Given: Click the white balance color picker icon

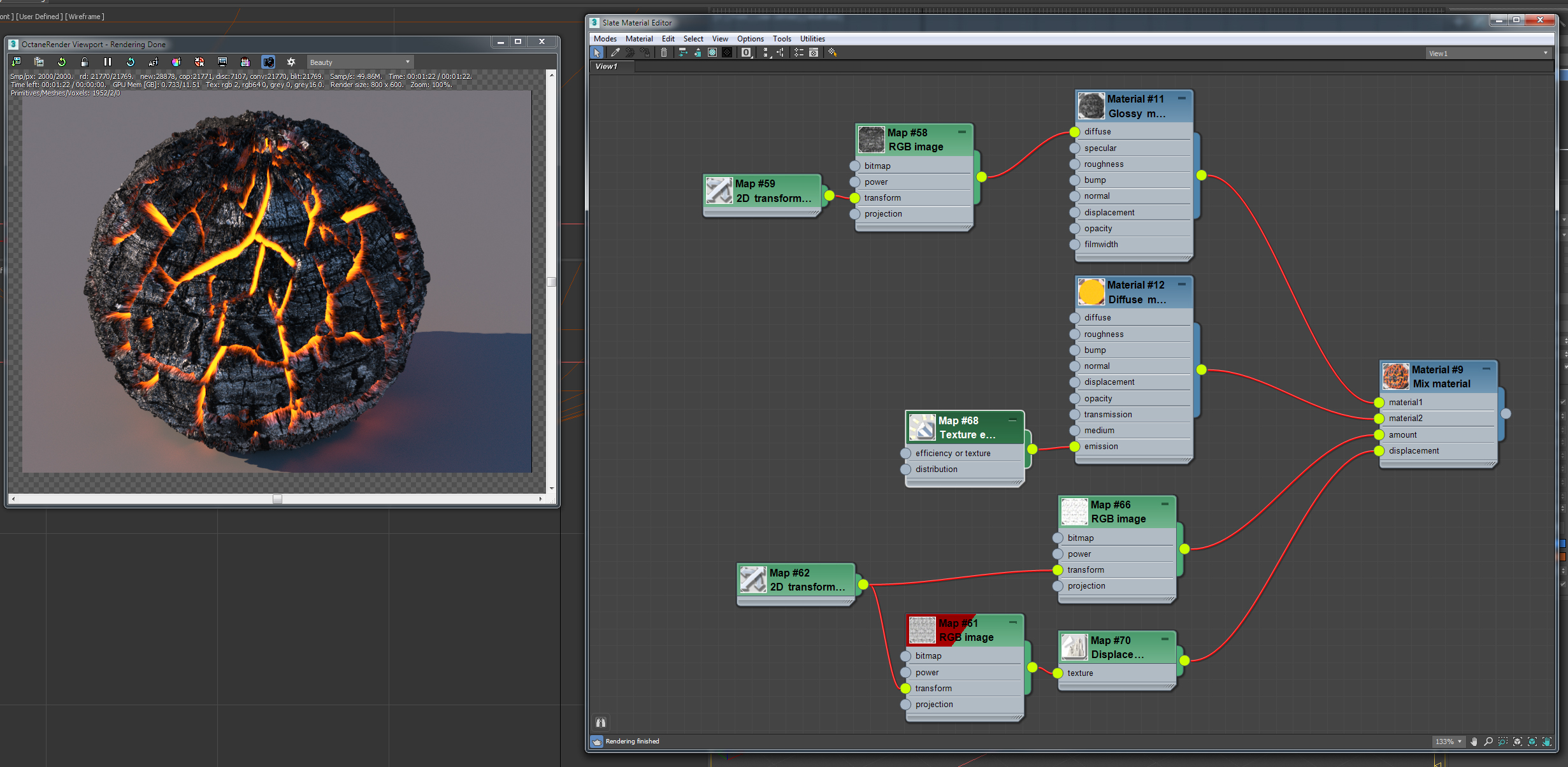Looking at the screenshot, I should [176, 62].
